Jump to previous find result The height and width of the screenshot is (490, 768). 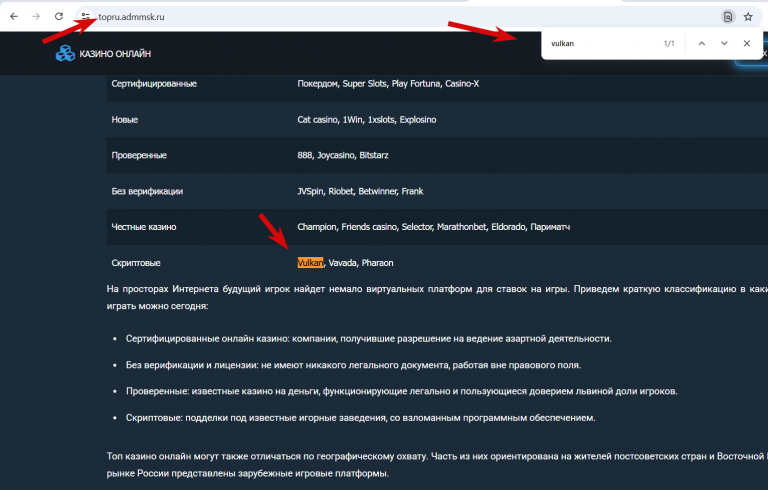[701, 44]
